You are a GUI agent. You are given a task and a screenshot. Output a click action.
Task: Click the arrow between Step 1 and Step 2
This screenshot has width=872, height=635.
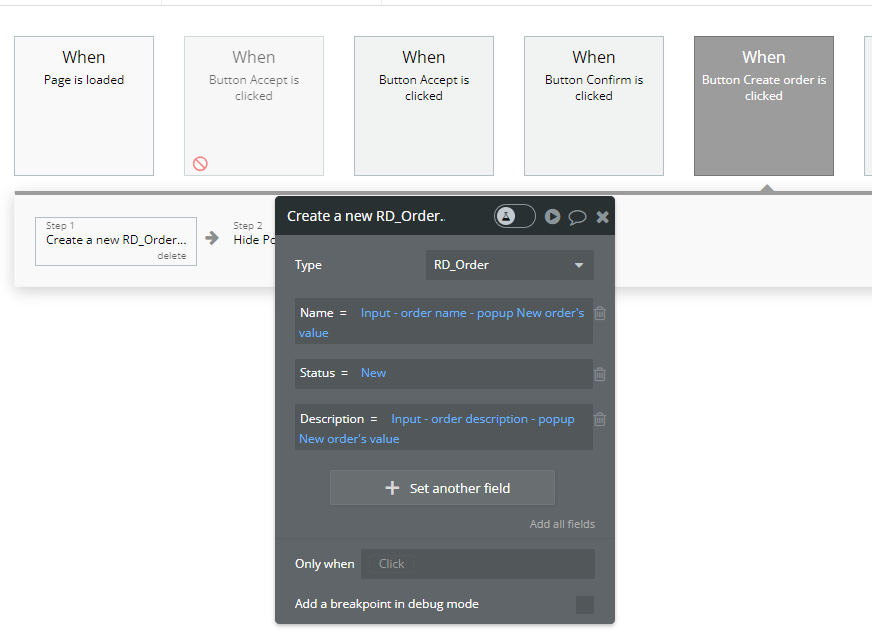click(212, 238)
